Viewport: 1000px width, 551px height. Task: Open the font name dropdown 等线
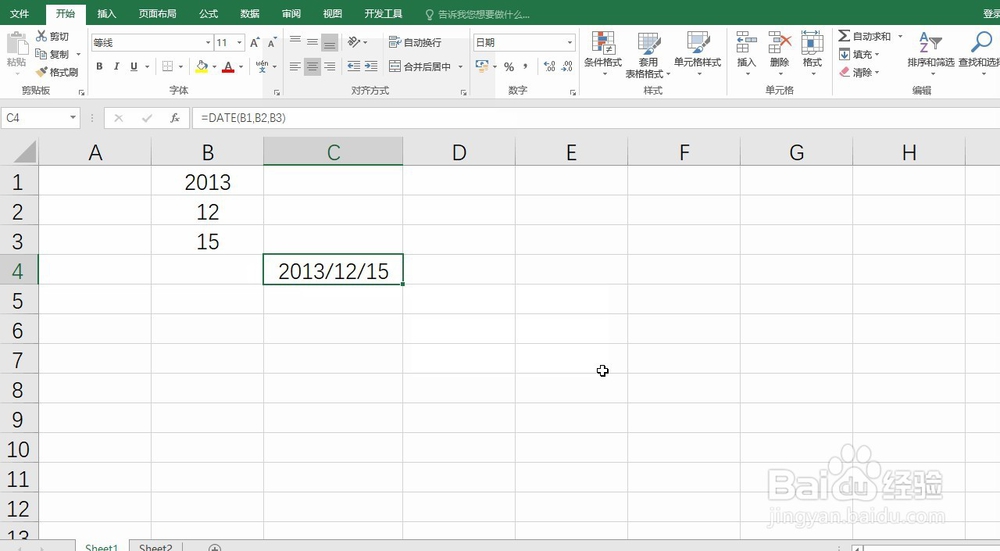pyautogui.click(x=208, y=43)
